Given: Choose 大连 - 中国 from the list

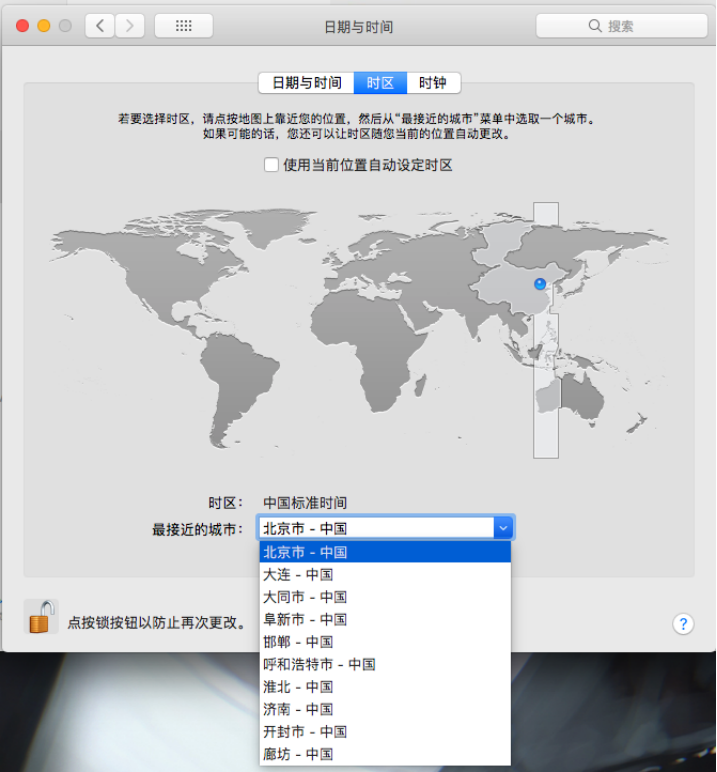Looking at the screenshot, I should pos(385,575).
